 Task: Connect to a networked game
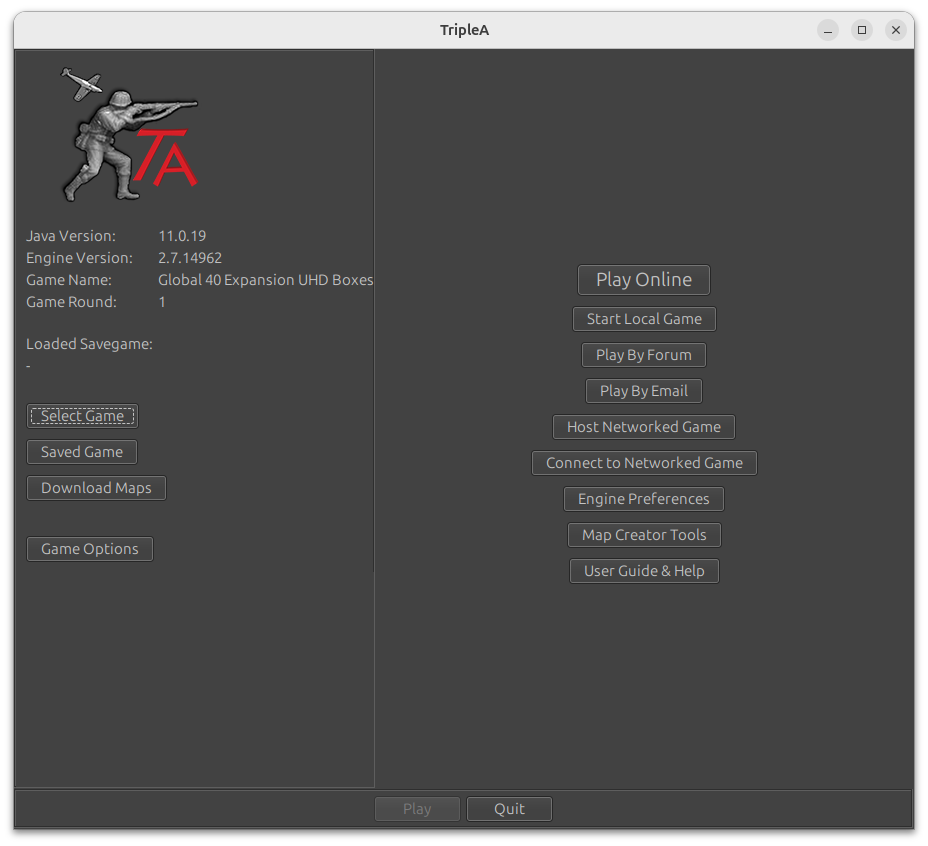pos(643,463)
